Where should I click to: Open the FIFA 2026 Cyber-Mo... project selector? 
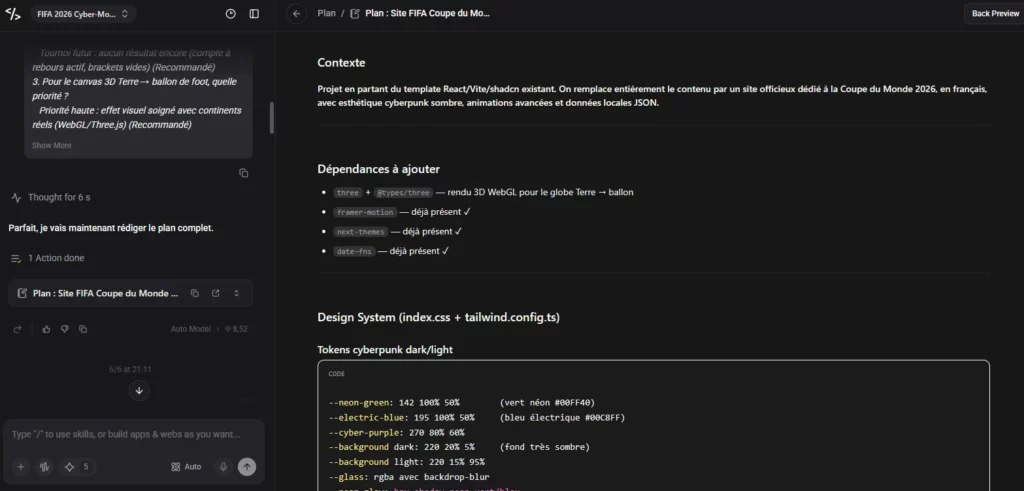tap(83, 14)
